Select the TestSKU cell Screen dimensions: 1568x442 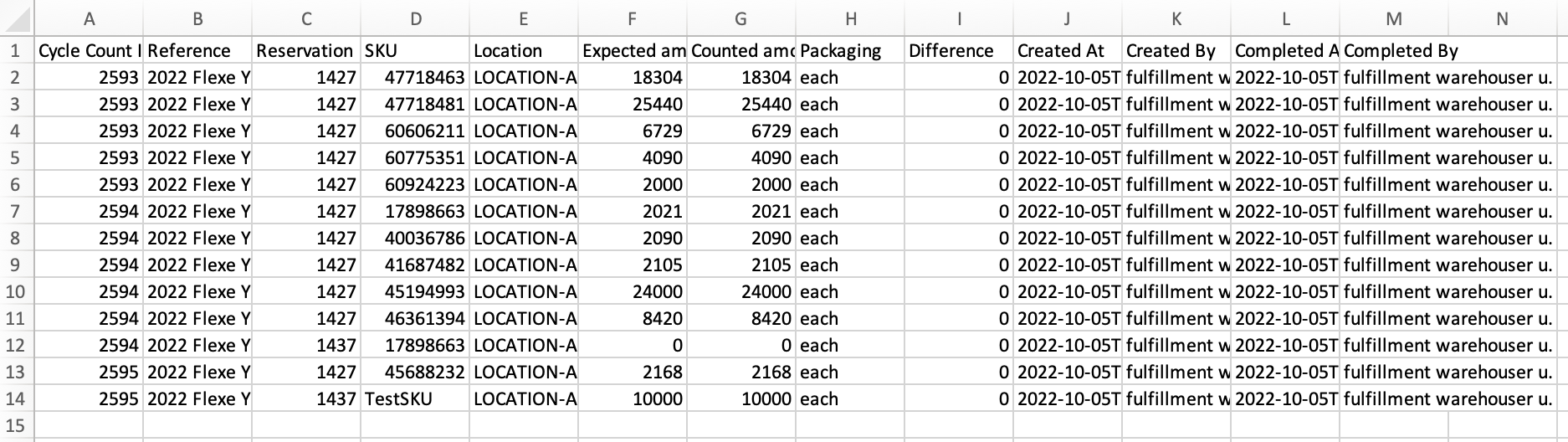(415, 398)
